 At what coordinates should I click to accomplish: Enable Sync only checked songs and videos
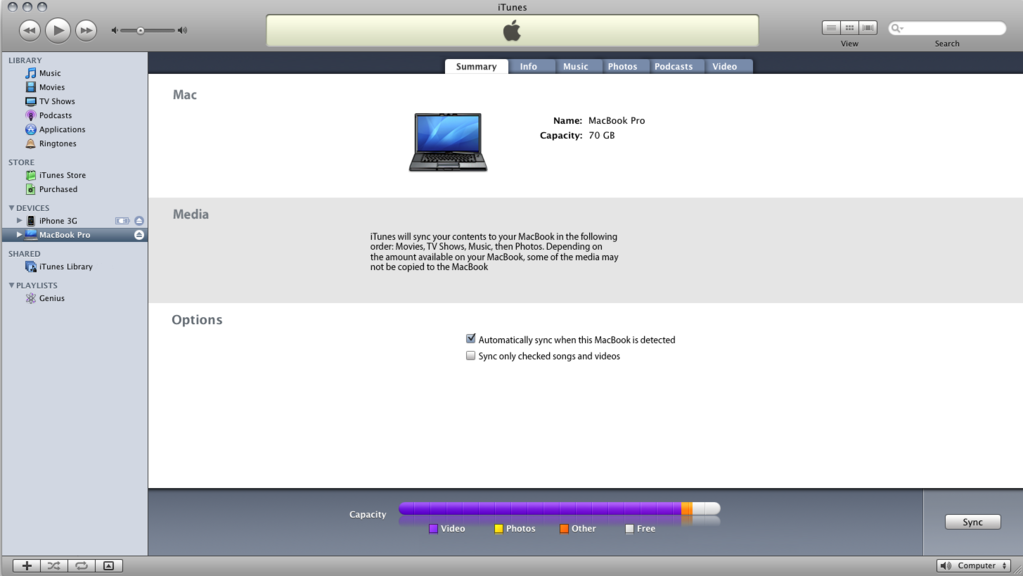(x=470, y=356)
